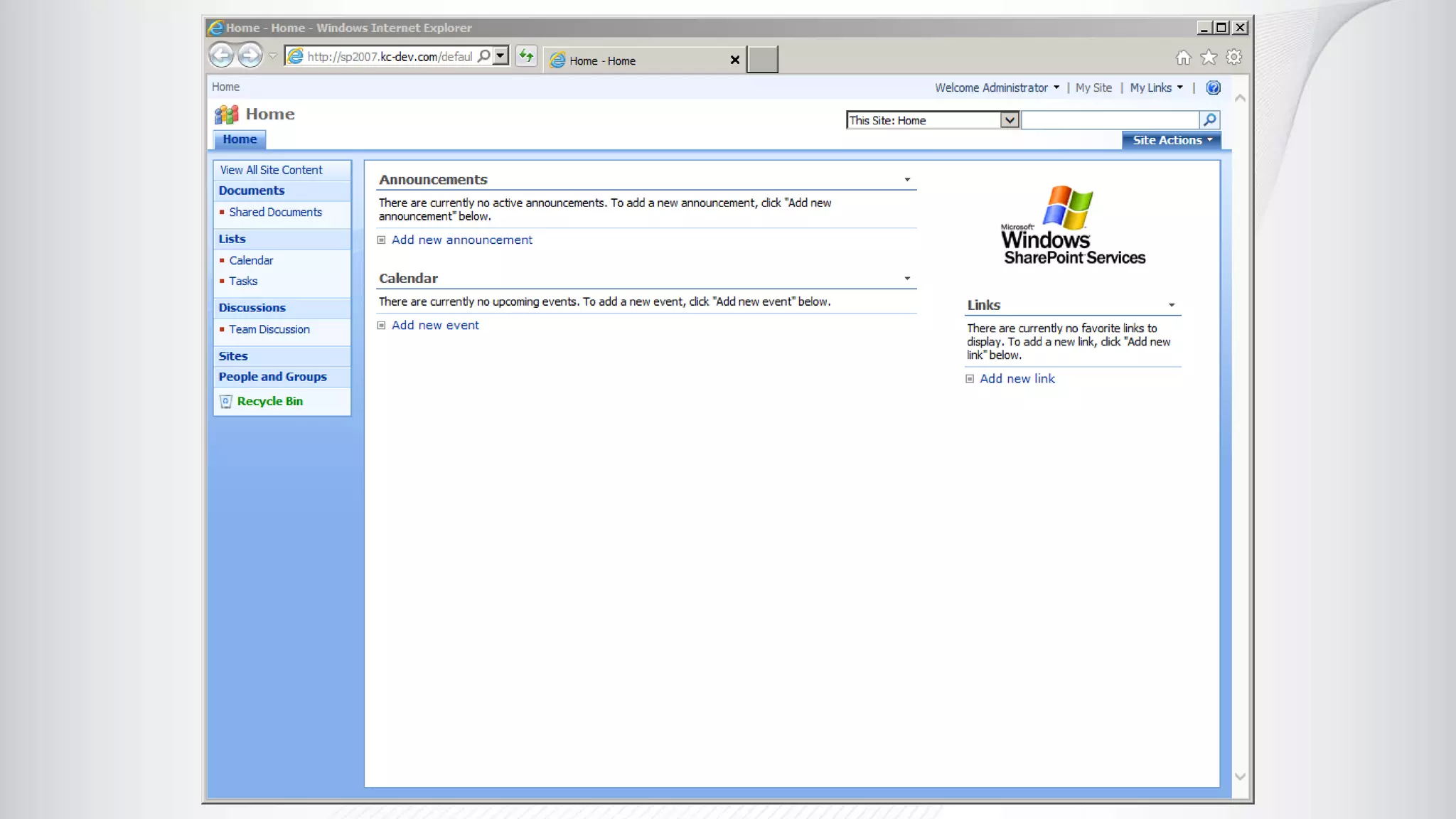Click the Home site logo icon

(227, 114)
